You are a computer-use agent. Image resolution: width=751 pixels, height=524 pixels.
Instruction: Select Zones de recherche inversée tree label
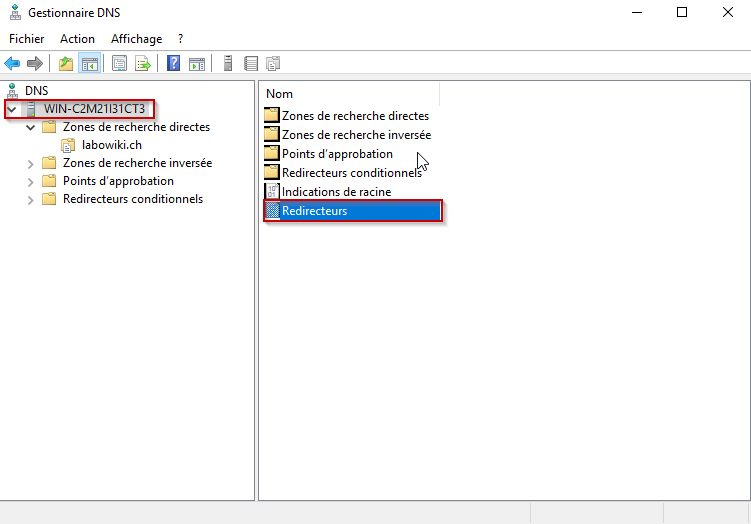coord(137,163)
